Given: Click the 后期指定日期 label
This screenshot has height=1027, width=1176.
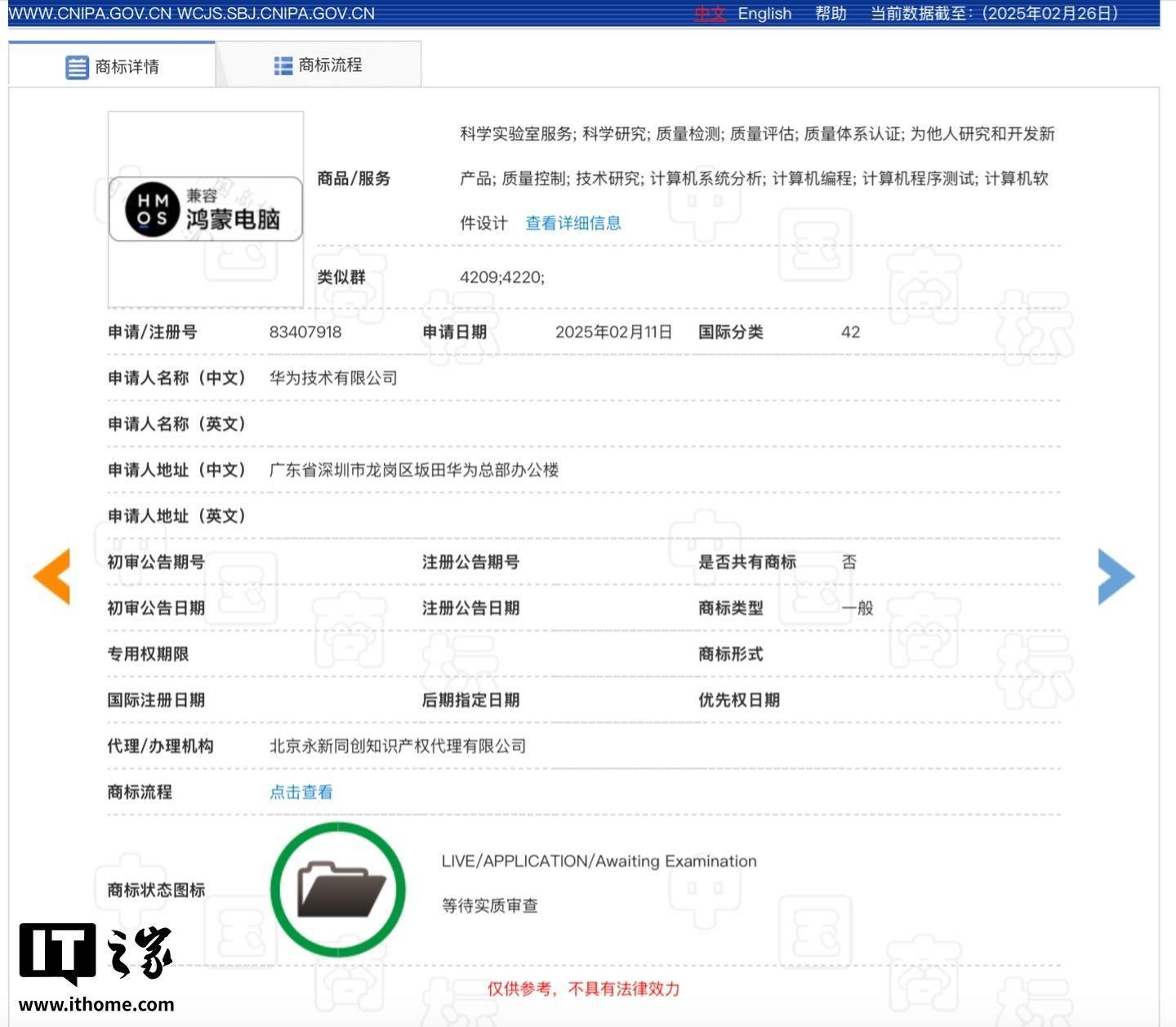Looking at the screenshot, I should [471, 700].
